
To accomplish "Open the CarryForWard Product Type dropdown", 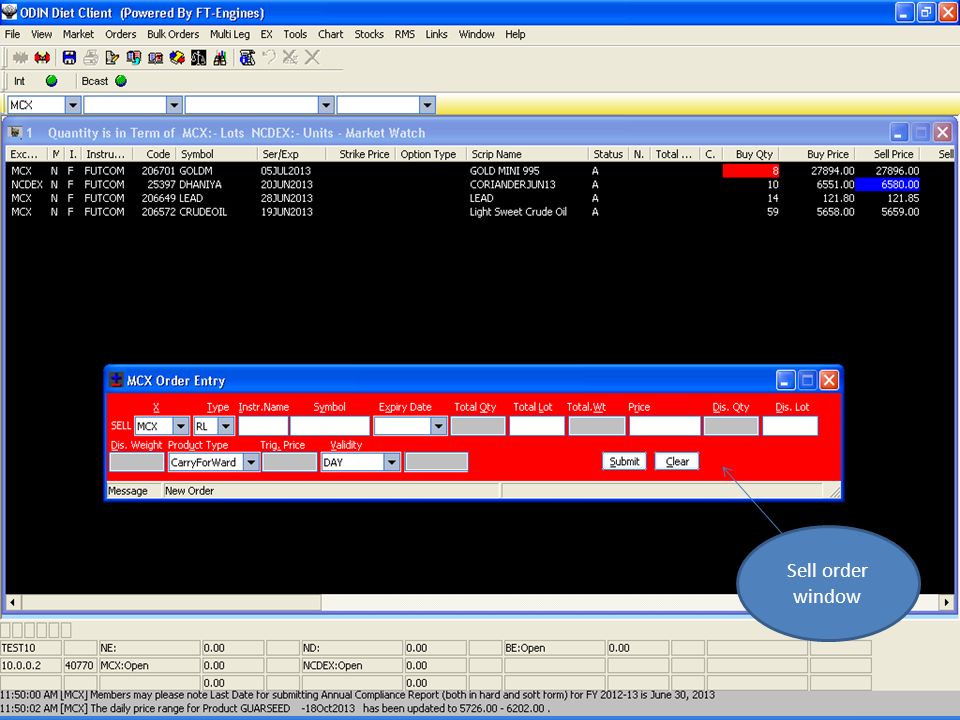I will (251, 462).
